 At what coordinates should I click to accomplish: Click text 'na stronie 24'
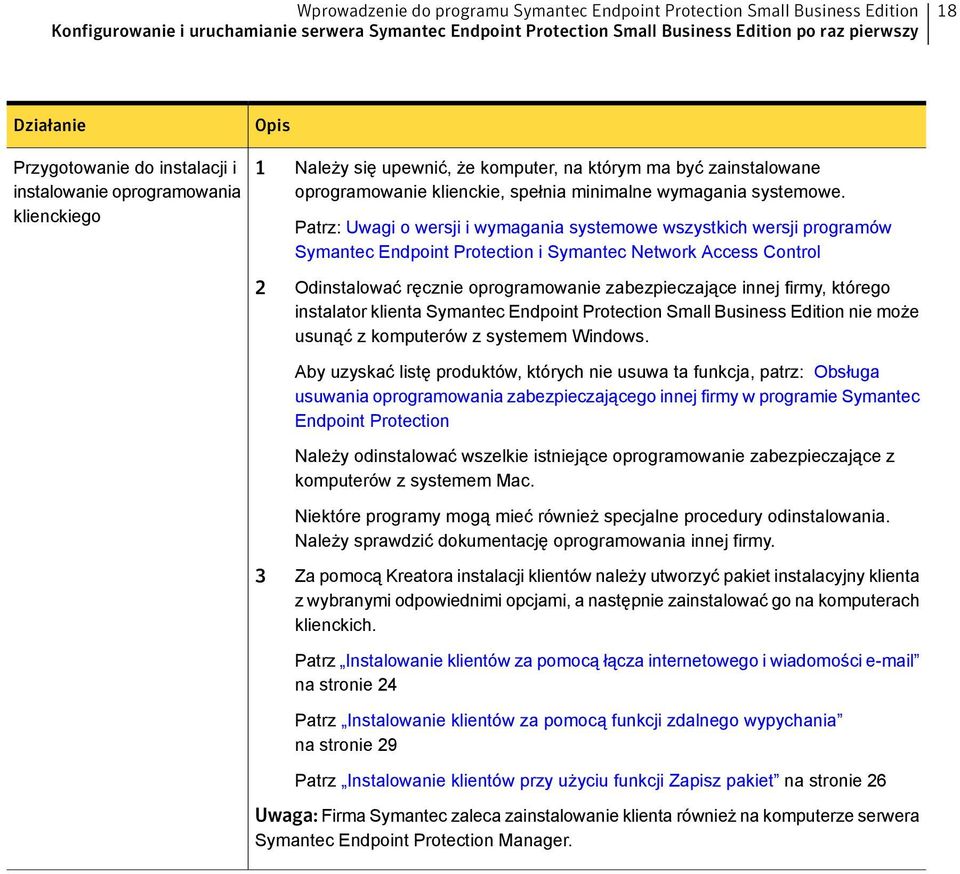tap(346, 684)
